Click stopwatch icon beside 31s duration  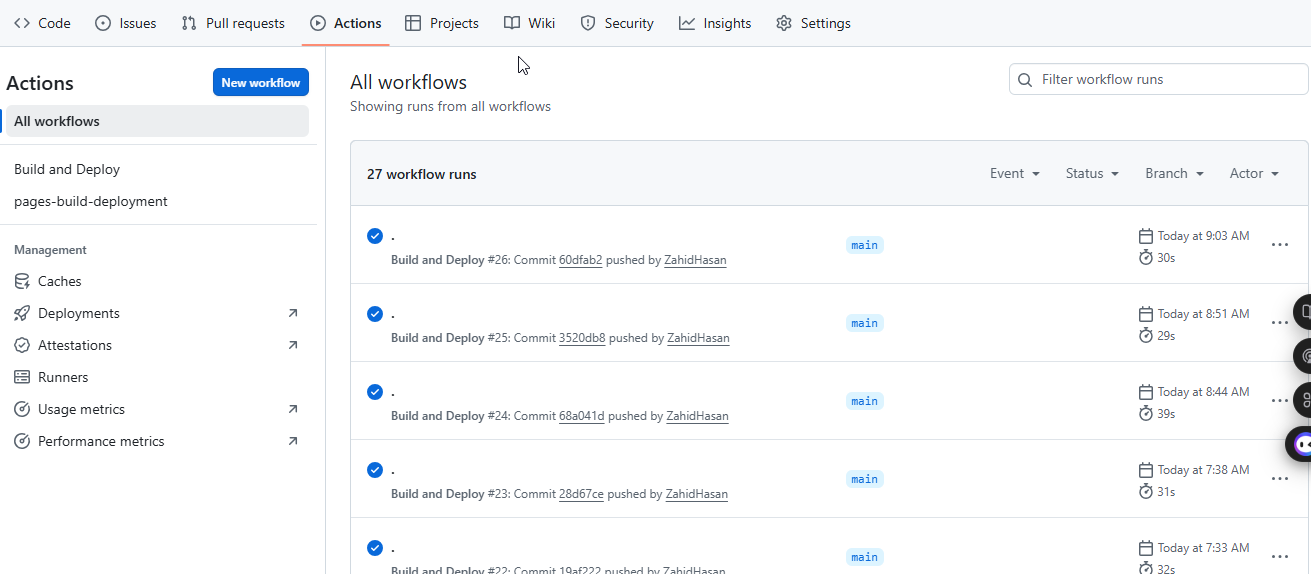[1146, 492]
